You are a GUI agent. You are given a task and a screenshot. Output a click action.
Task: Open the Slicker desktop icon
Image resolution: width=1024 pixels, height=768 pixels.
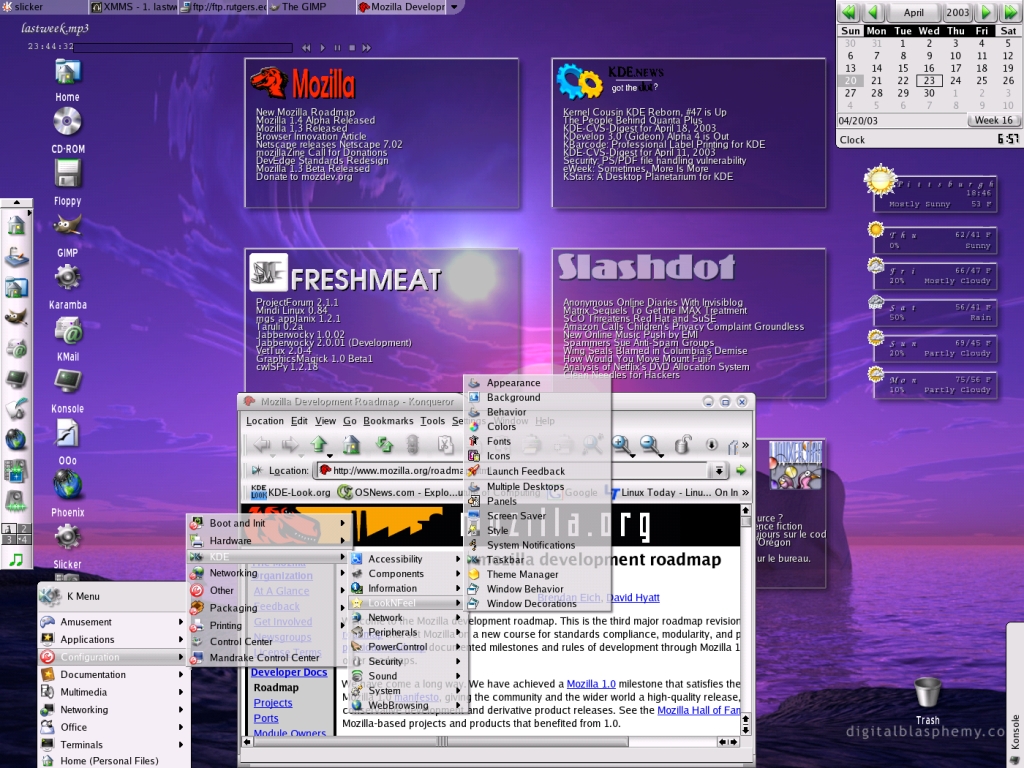point(67,537)
